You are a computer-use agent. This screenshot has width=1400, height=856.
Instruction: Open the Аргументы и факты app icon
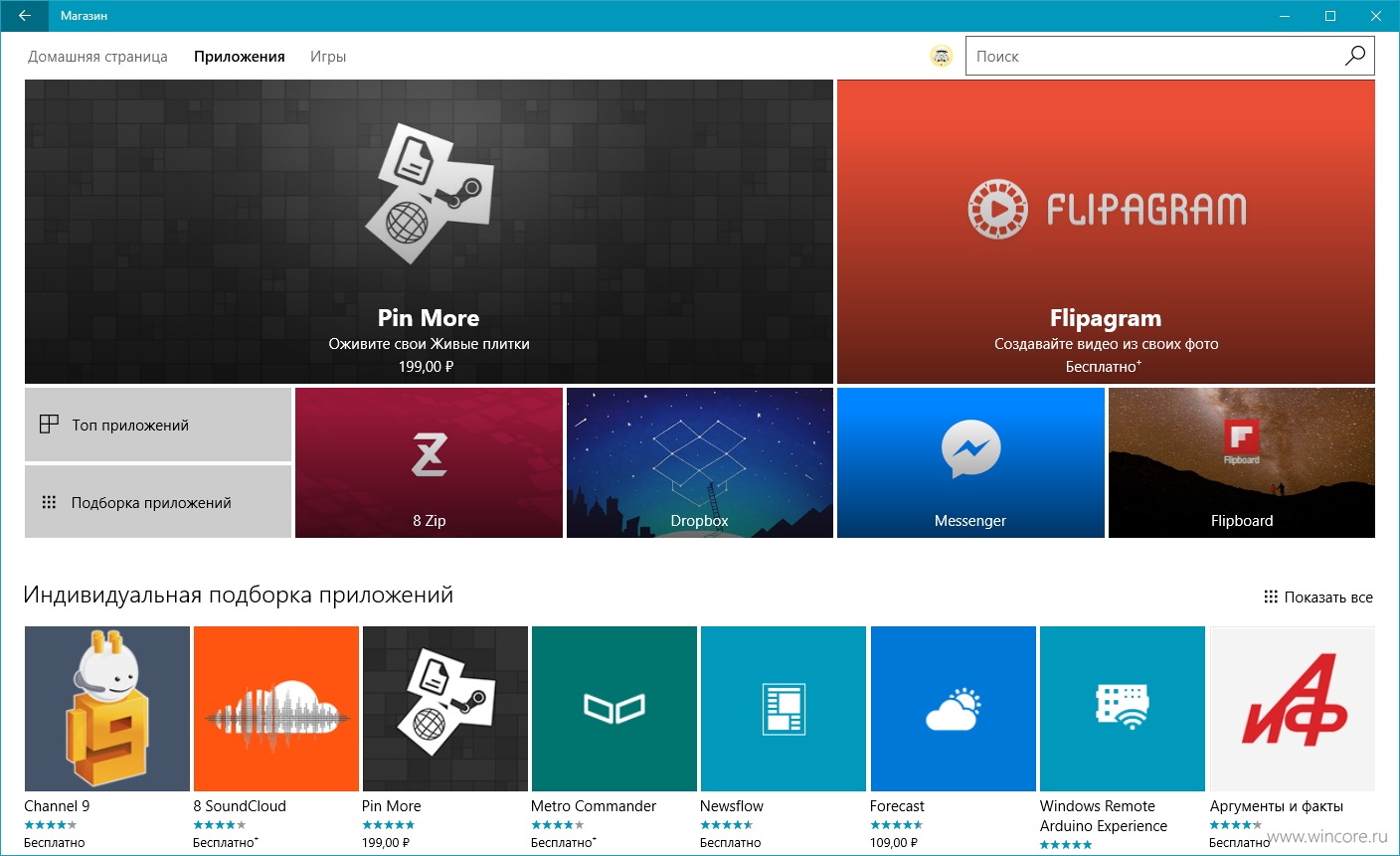click(x=1293, y=709)
